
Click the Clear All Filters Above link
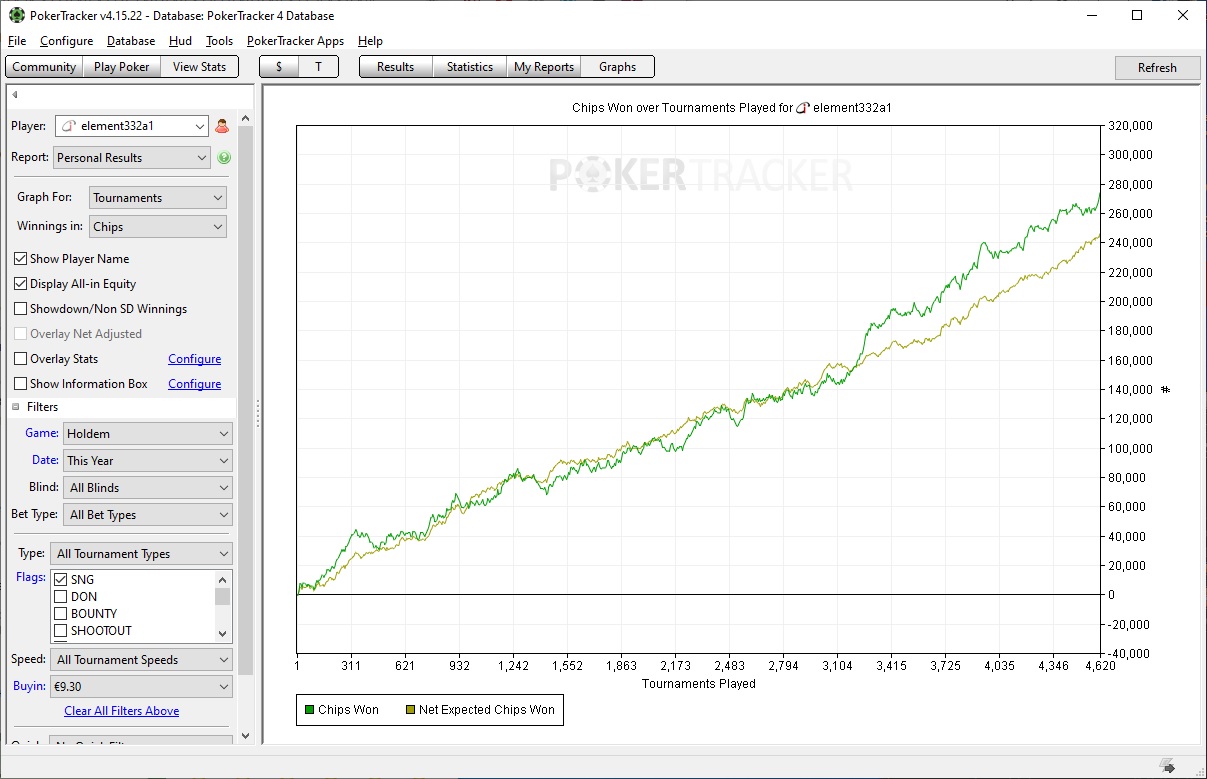pyautogui.click(x=122, y=711)
